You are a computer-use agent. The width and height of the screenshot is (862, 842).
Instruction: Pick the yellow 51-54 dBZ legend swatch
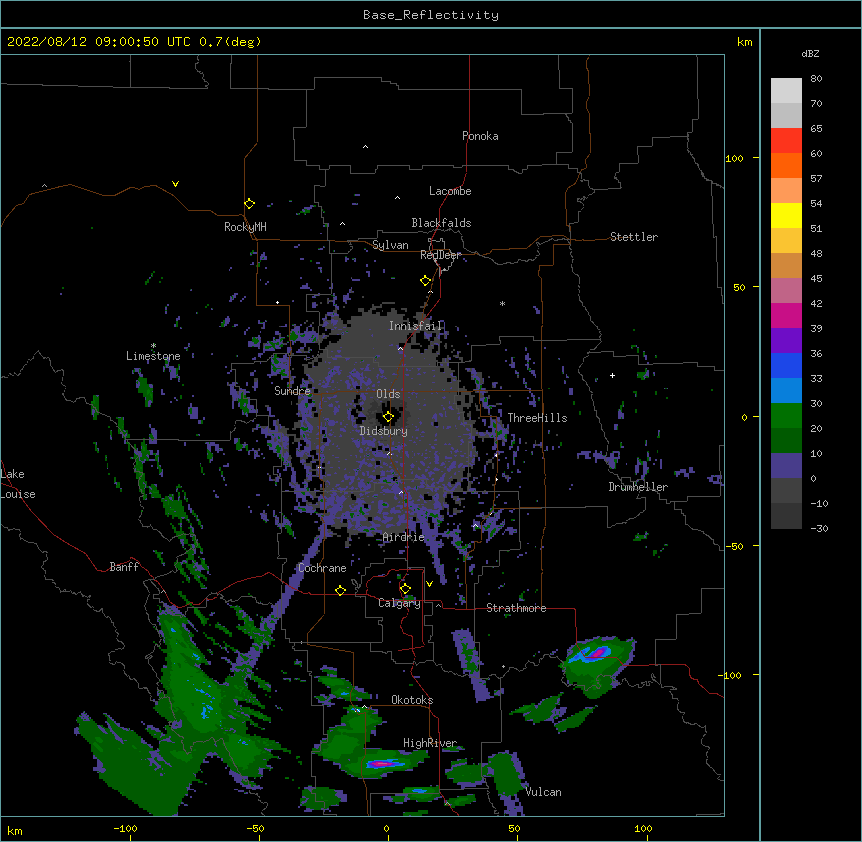pos(786,215)
